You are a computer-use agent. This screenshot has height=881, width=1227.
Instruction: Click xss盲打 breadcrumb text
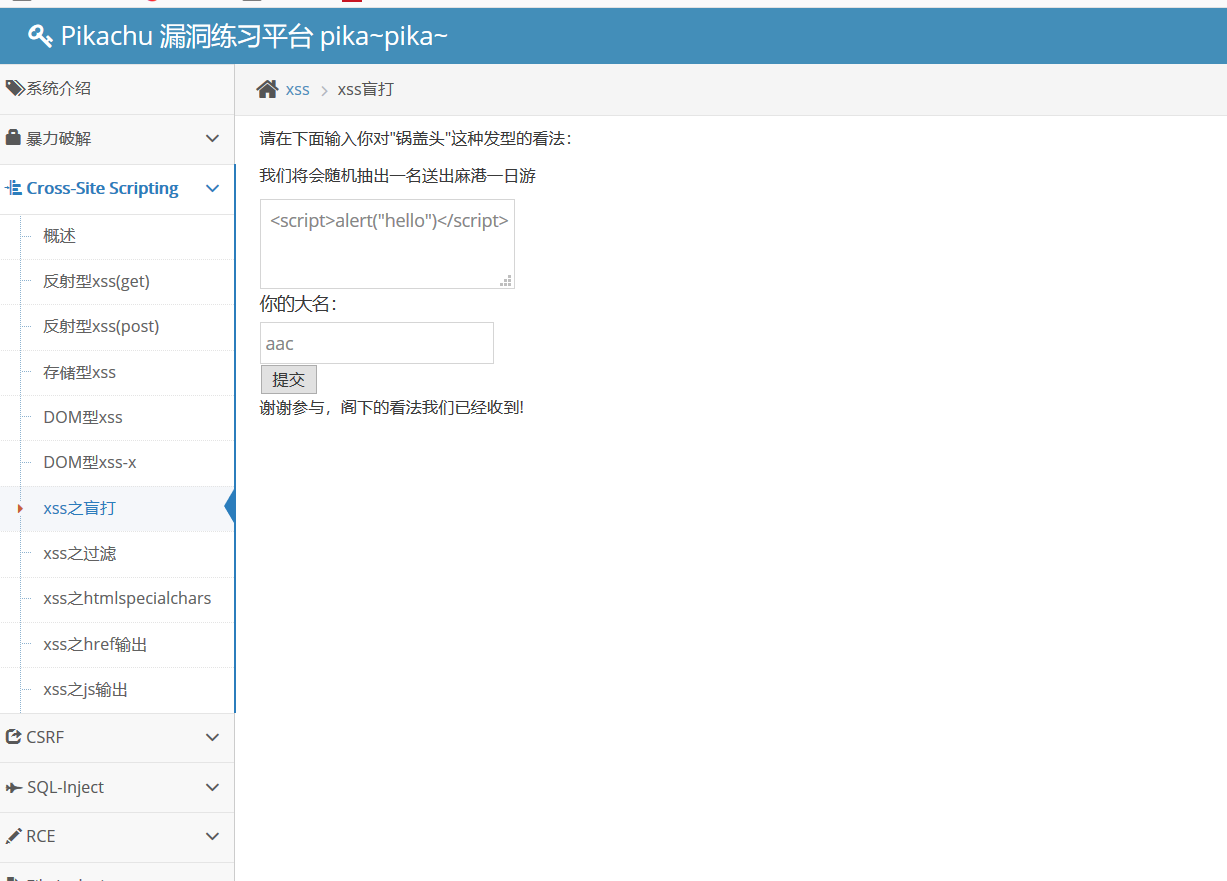click(x=366, y=89)
